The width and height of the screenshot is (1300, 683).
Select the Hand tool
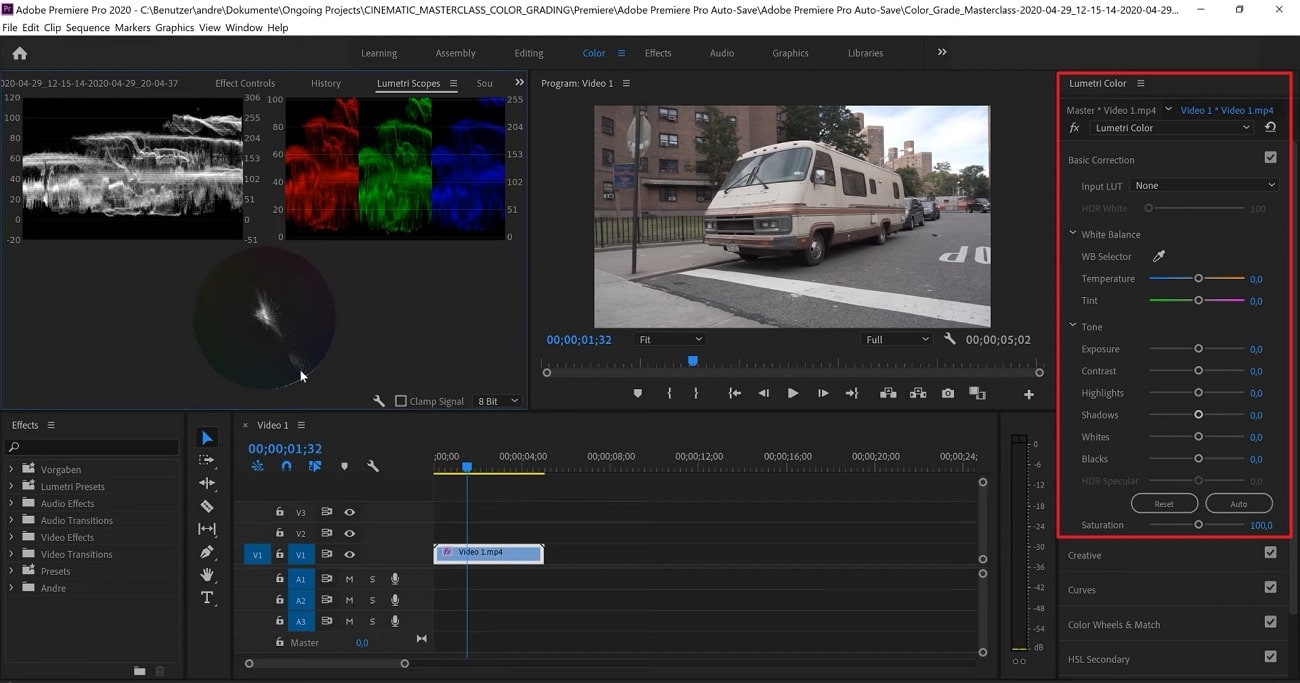[207, 575]
